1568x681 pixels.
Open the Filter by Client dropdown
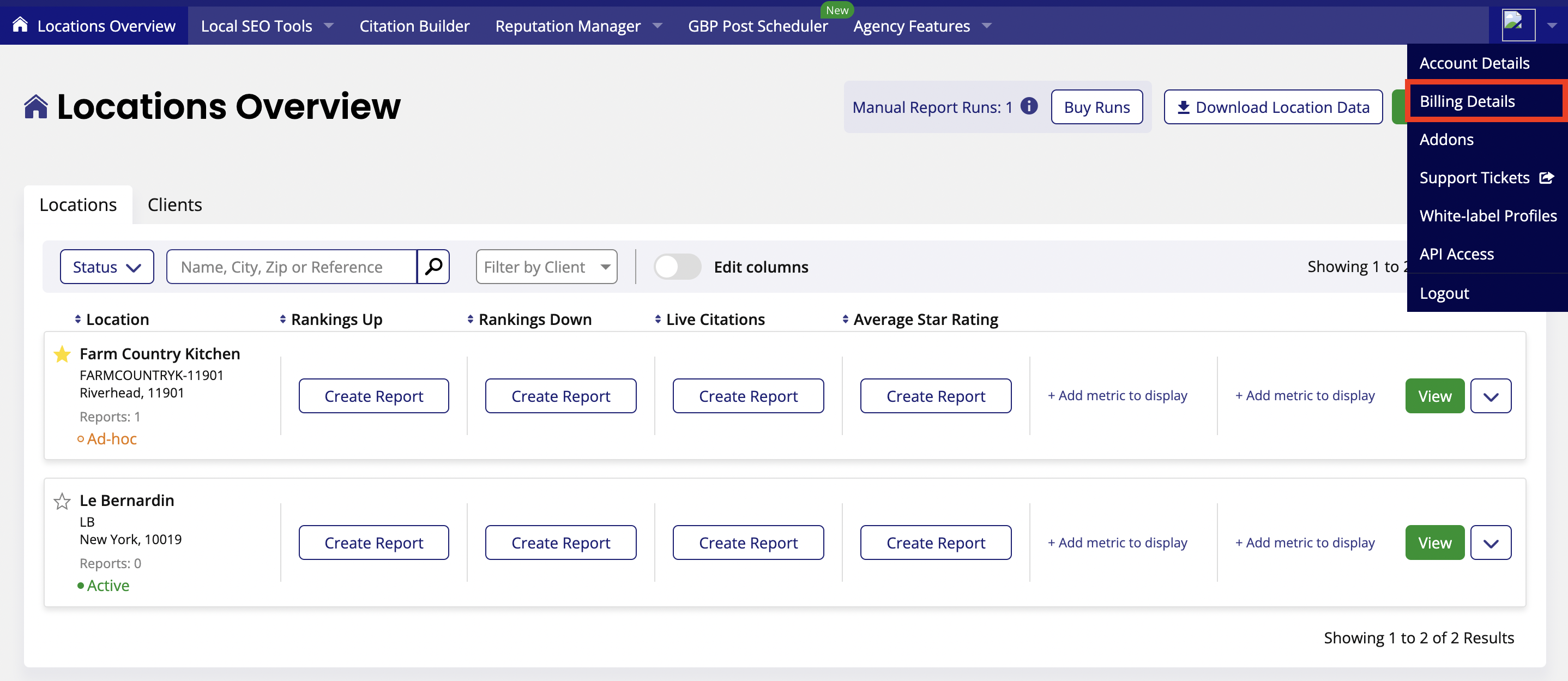546,267
